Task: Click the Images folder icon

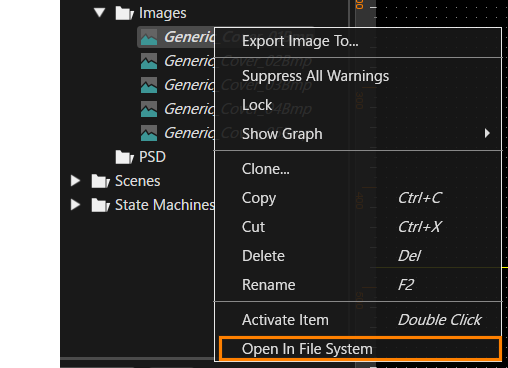Action: coord(125,13)
